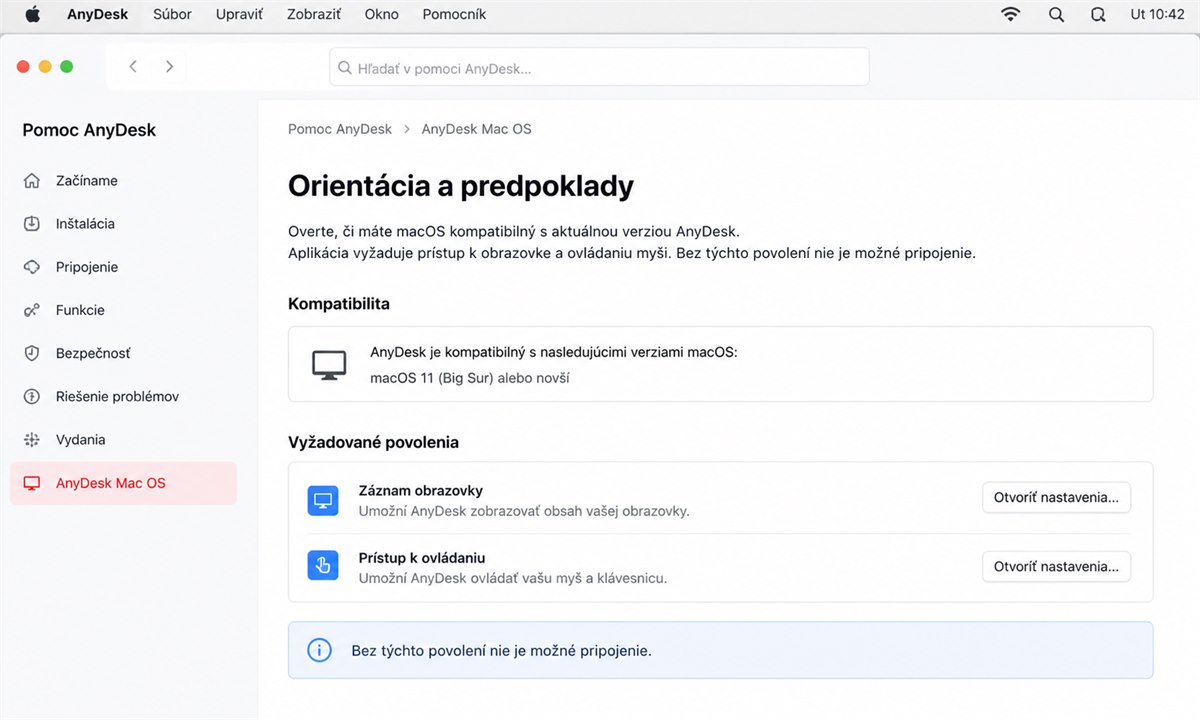The image size is (1200, 720).
Task: Open the Súbor menu
Action: pos(172,14)
